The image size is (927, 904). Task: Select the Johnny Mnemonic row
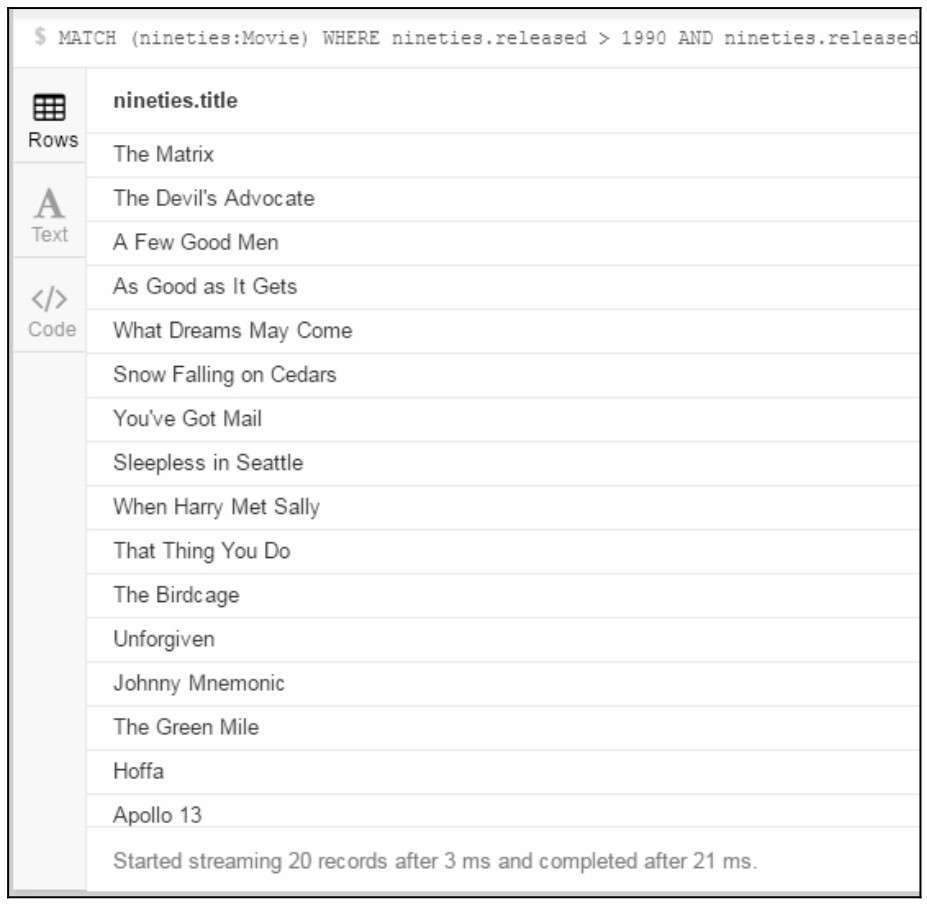503,683
